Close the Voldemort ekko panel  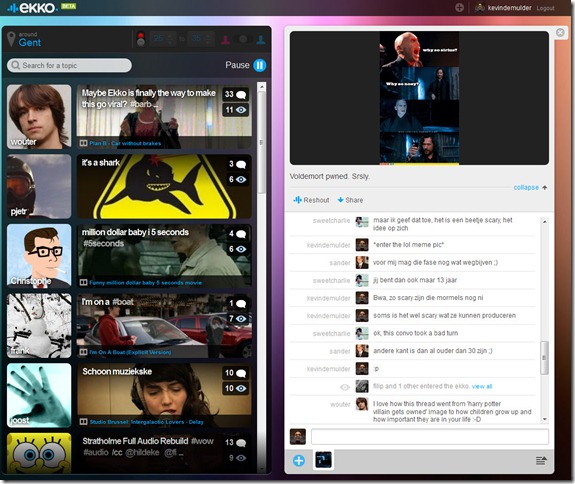560,33
